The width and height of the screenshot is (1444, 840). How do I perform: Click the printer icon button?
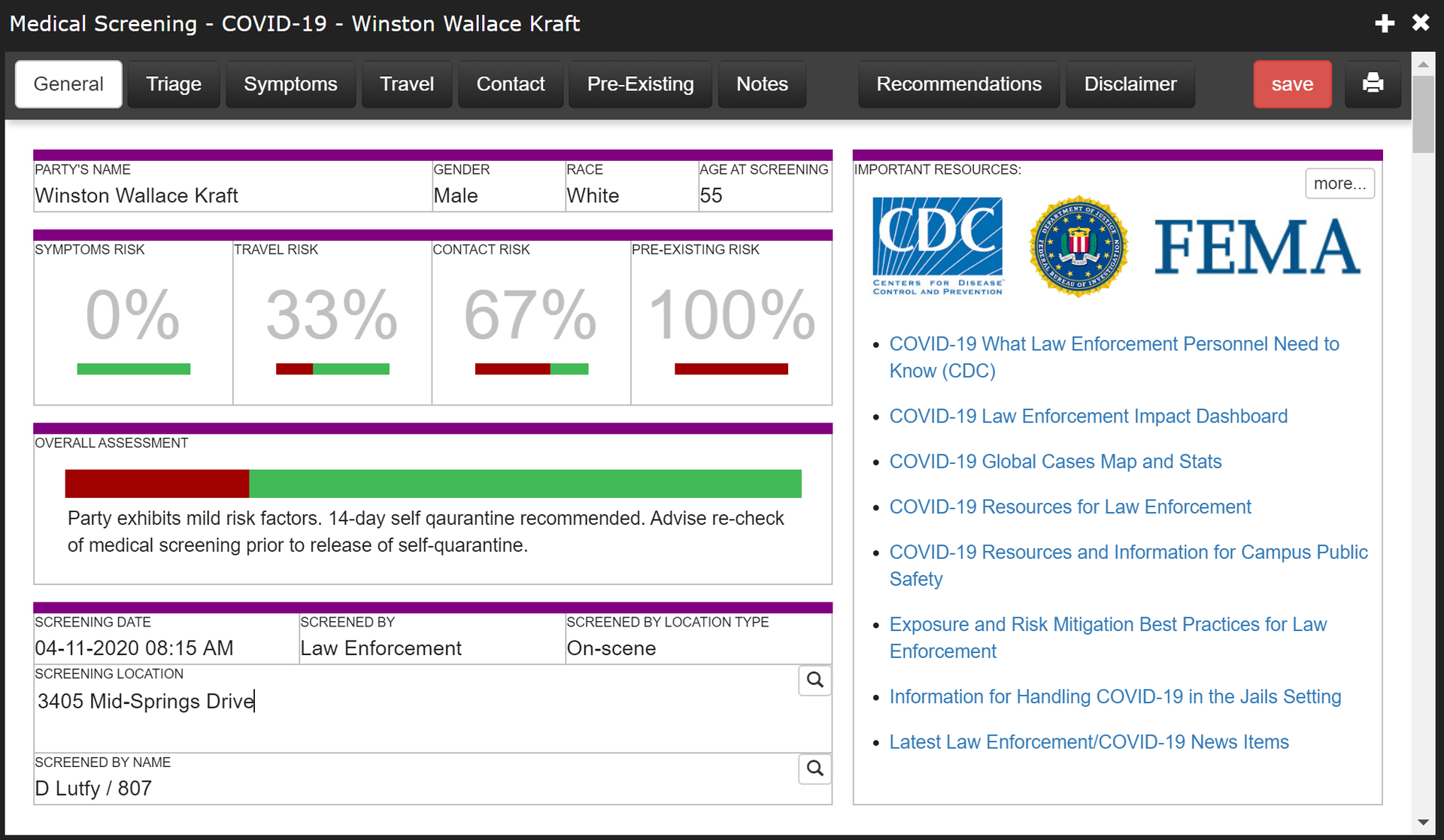pos(1373,83)
